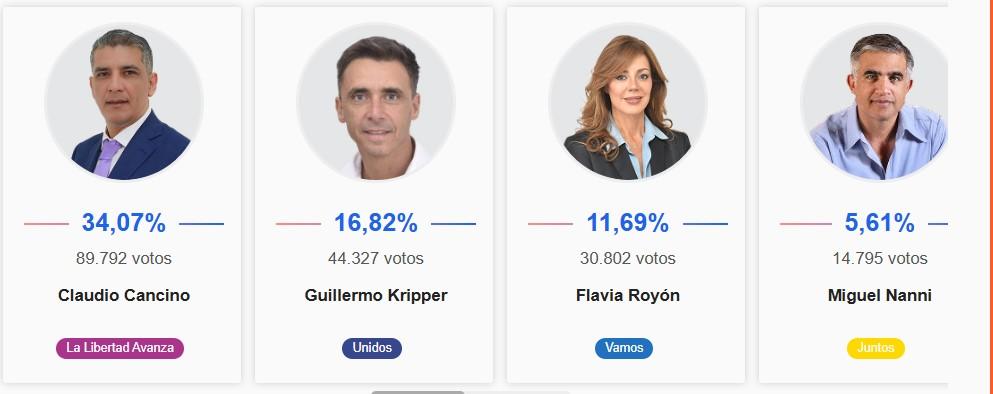The width and height of the screenshot is (993, 394).
Task: Click the horizontal scrollbar thumb below the cards
Action: click(417, 392)
